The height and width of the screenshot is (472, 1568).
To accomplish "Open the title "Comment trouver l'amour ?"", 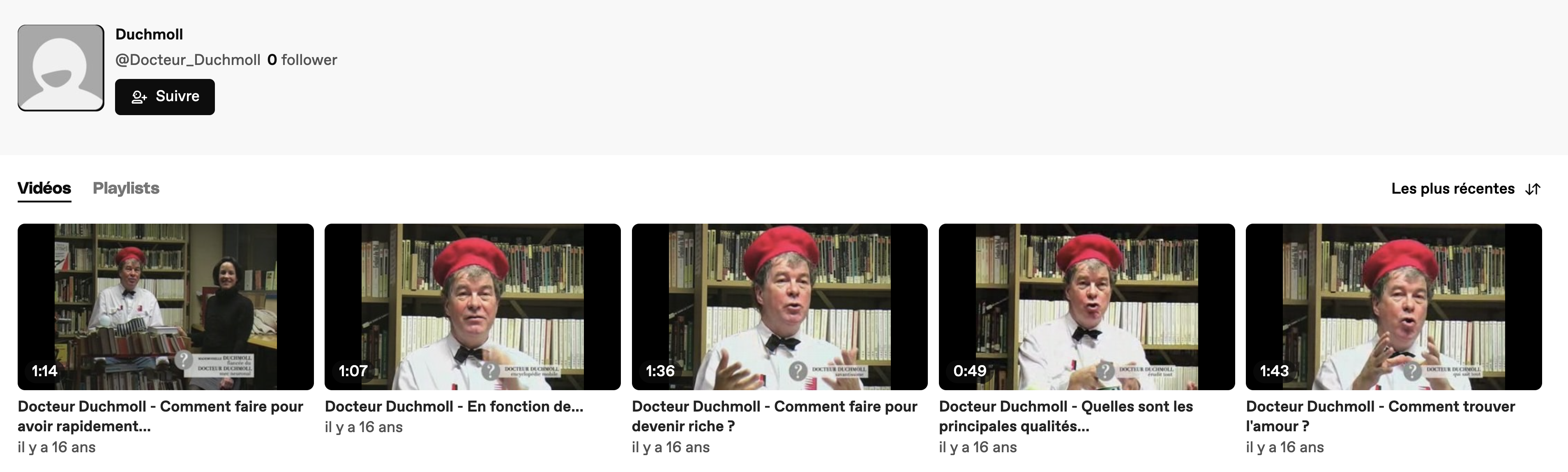I will (x=1381, y=416).
